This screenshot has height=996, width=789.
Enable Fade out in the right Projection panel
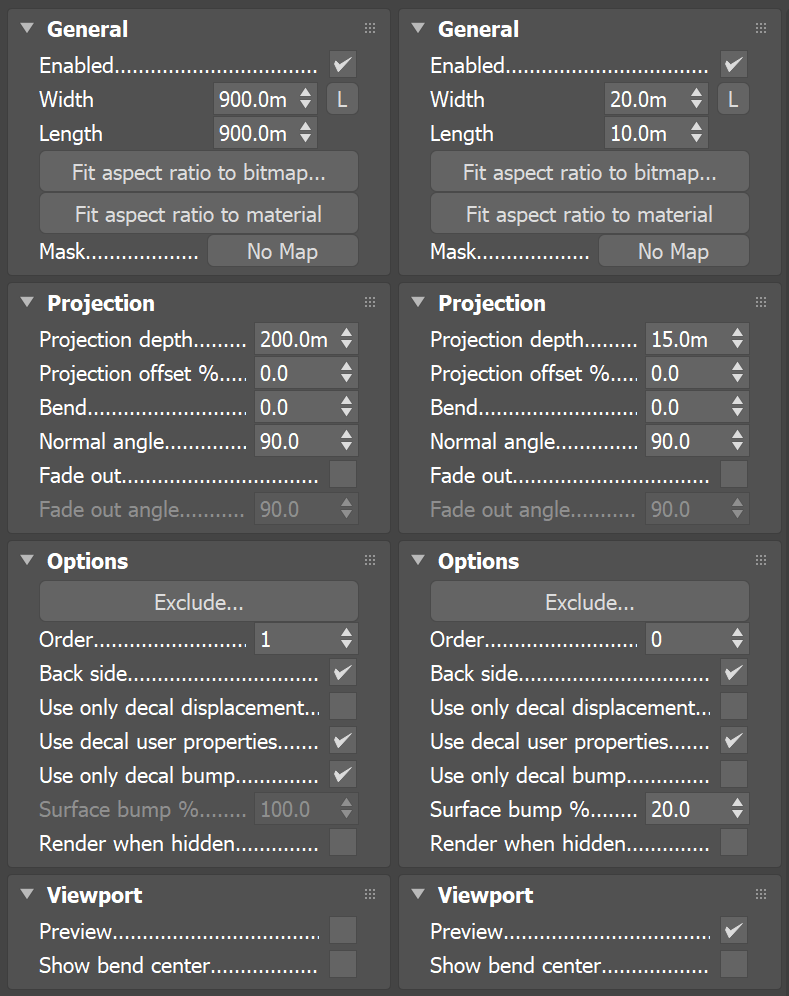[x=734, y=474]
